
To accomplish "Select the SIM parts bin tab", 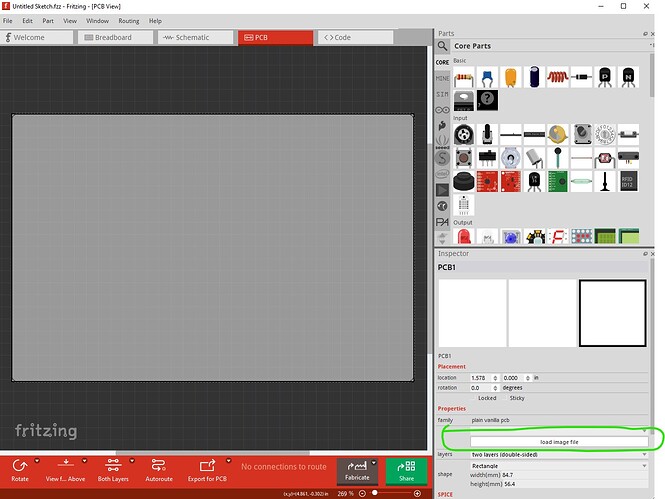I will [x=442, y=94].
